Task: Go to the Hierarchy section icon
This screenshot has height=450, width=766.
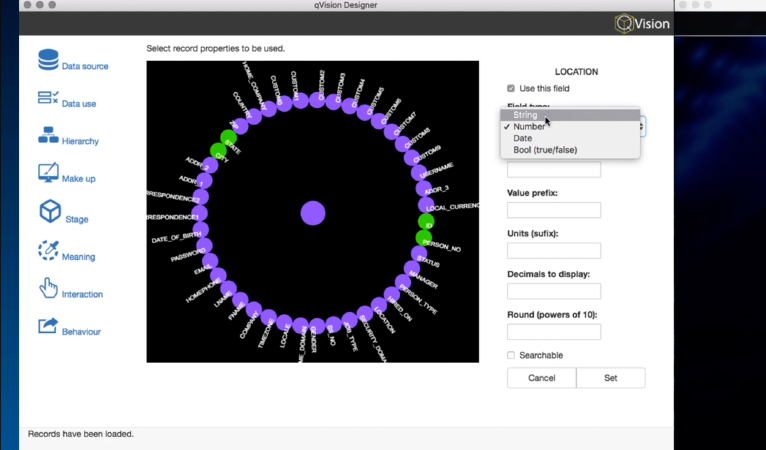Action: (48, 135)
